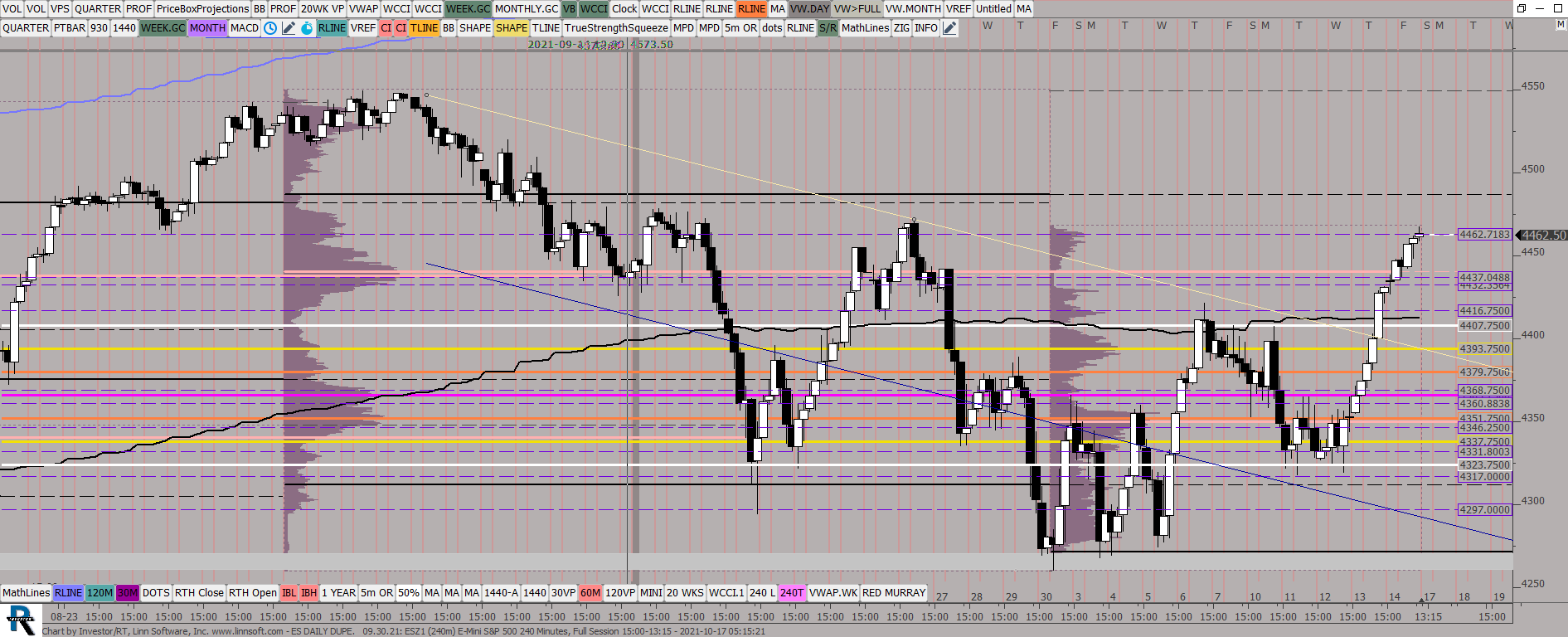Click the 30VP button
The width and height of the screenshot is (1568, 637).
coord(563,593)
